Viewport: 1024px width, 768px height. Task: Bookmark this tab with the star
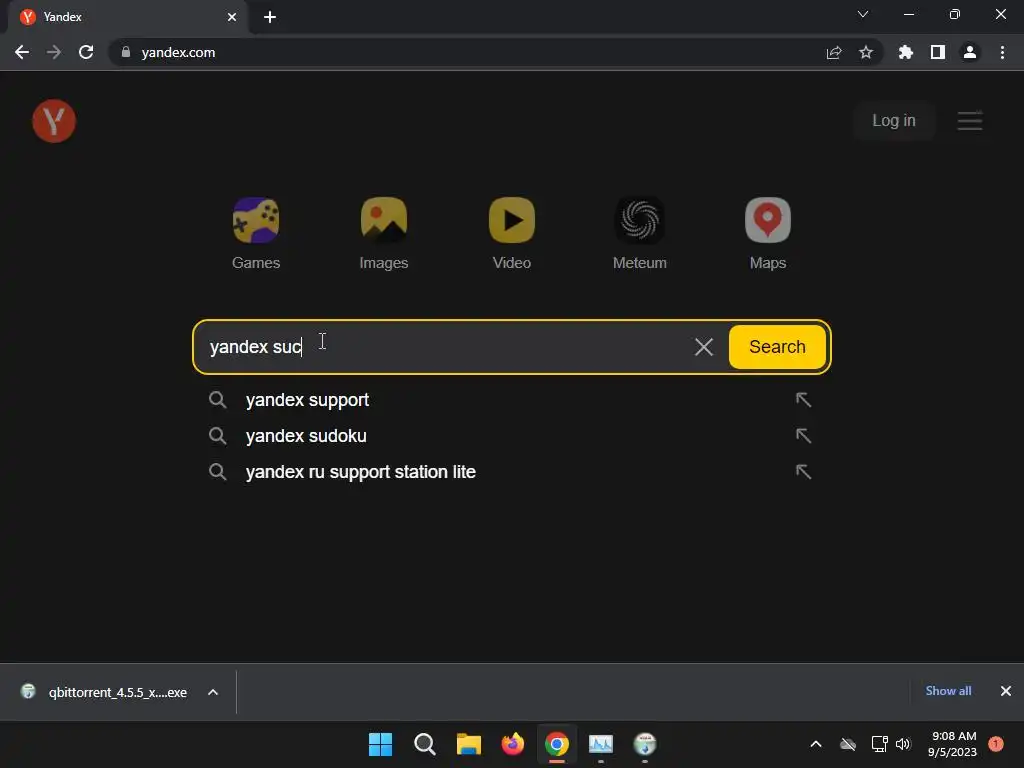click(866, 52)
